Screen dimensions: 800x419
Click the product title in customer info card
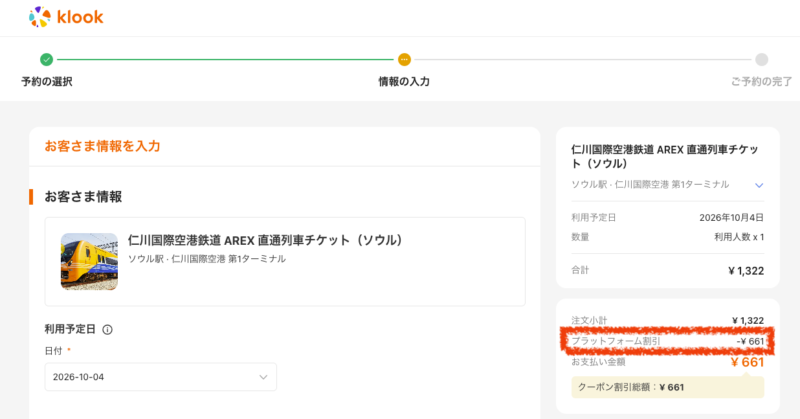click(x=265, y=240)
